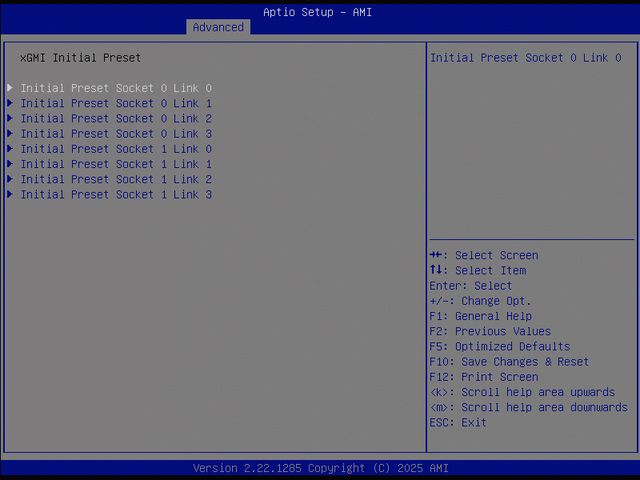Click the arrow beside Socket 0 Link 3
Viewport: 640px width, 480px height.
point(10,133)
